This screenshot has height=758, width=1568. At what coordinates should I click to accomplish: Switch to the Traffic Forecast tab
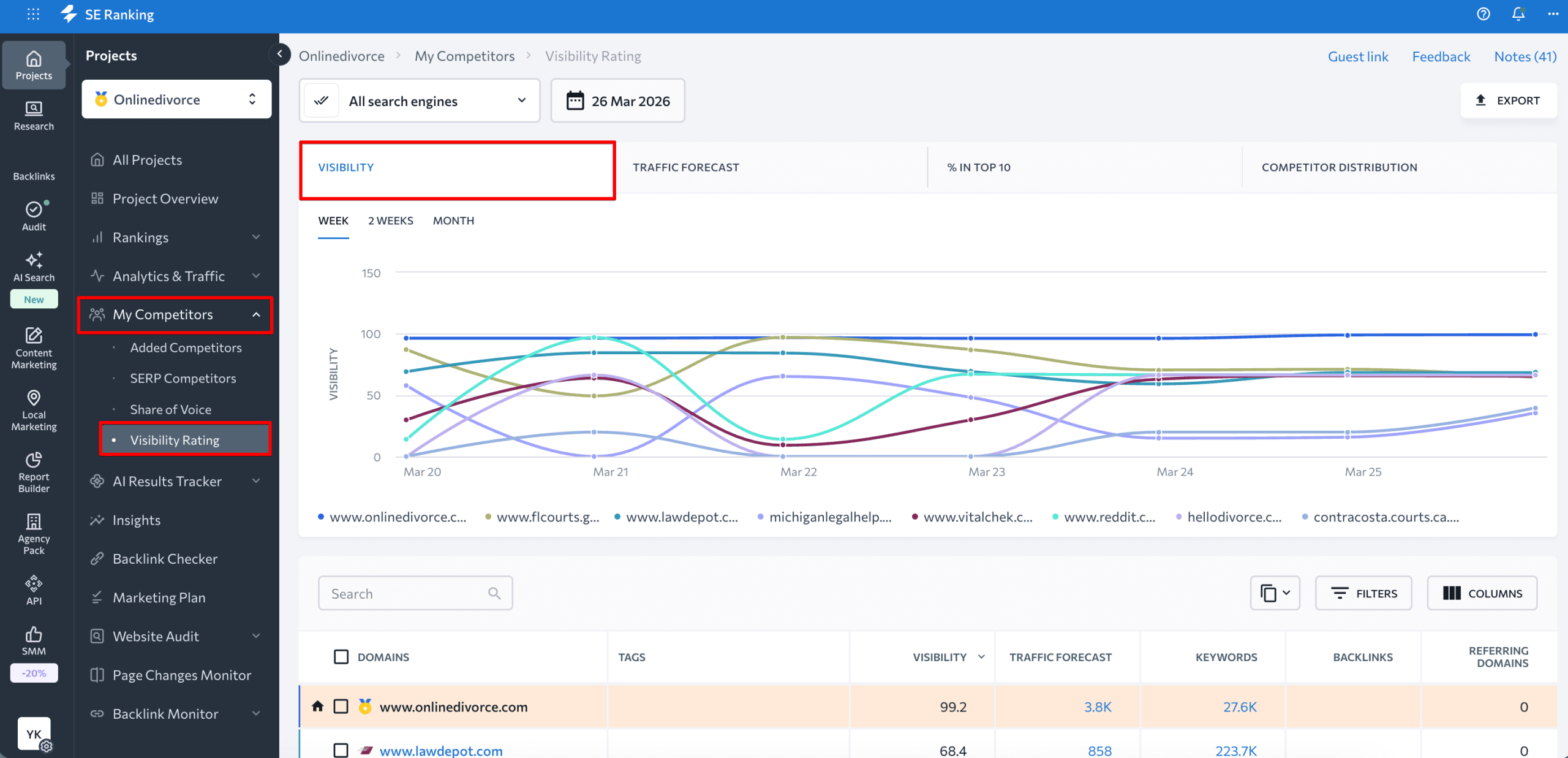pos(686,167)
